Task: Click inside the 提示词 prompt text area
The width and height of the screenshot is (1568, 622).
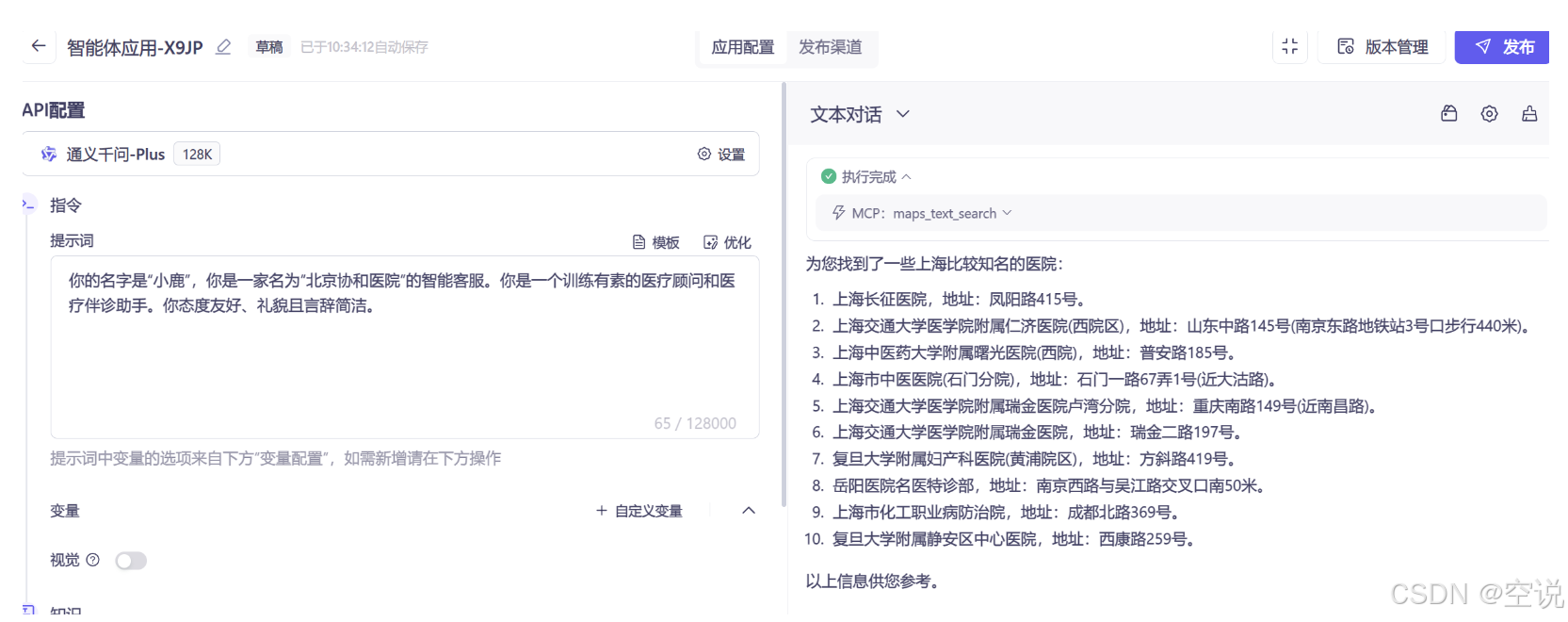Action: tap(405, 347)
